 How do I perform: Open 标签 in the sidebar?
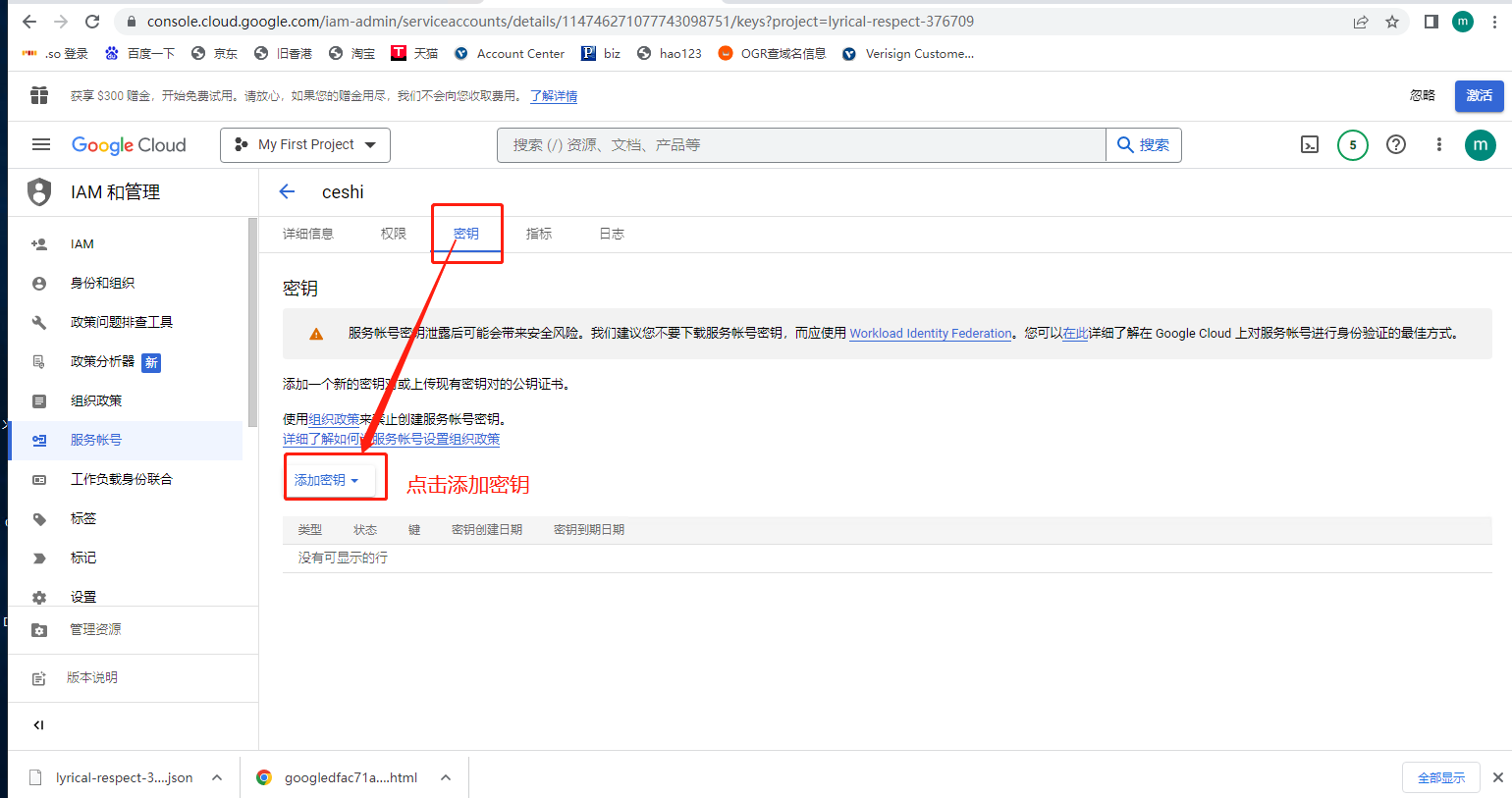point(126,518)
